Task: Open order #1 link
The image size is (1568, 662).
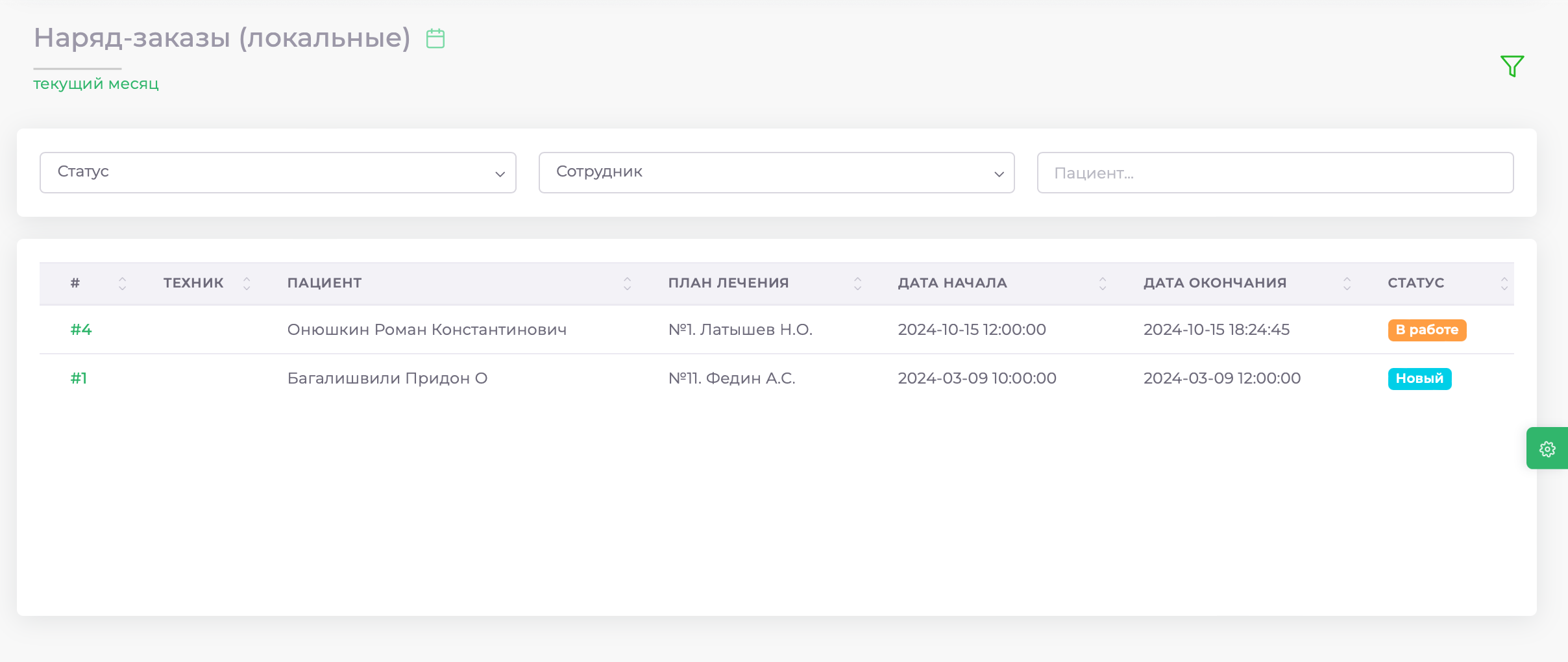Action: tap(79, 378)
